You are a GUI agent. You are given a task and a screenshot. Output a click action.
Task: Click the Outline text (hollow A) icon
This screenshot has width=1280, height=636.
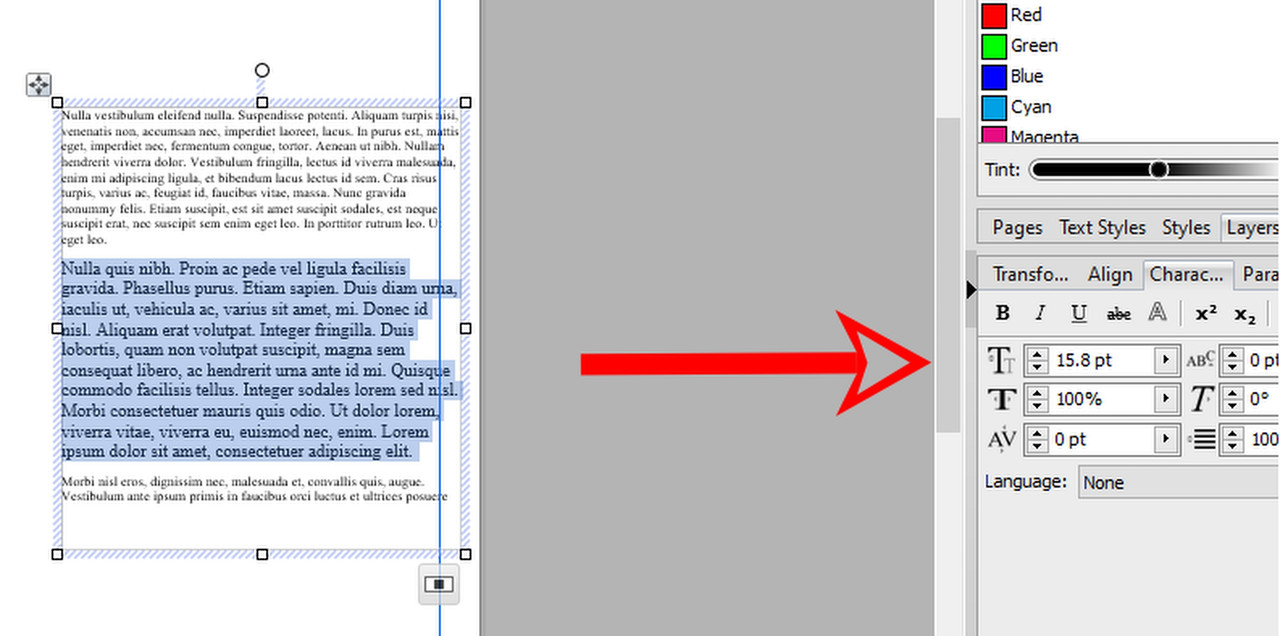tap(1157, 314)
